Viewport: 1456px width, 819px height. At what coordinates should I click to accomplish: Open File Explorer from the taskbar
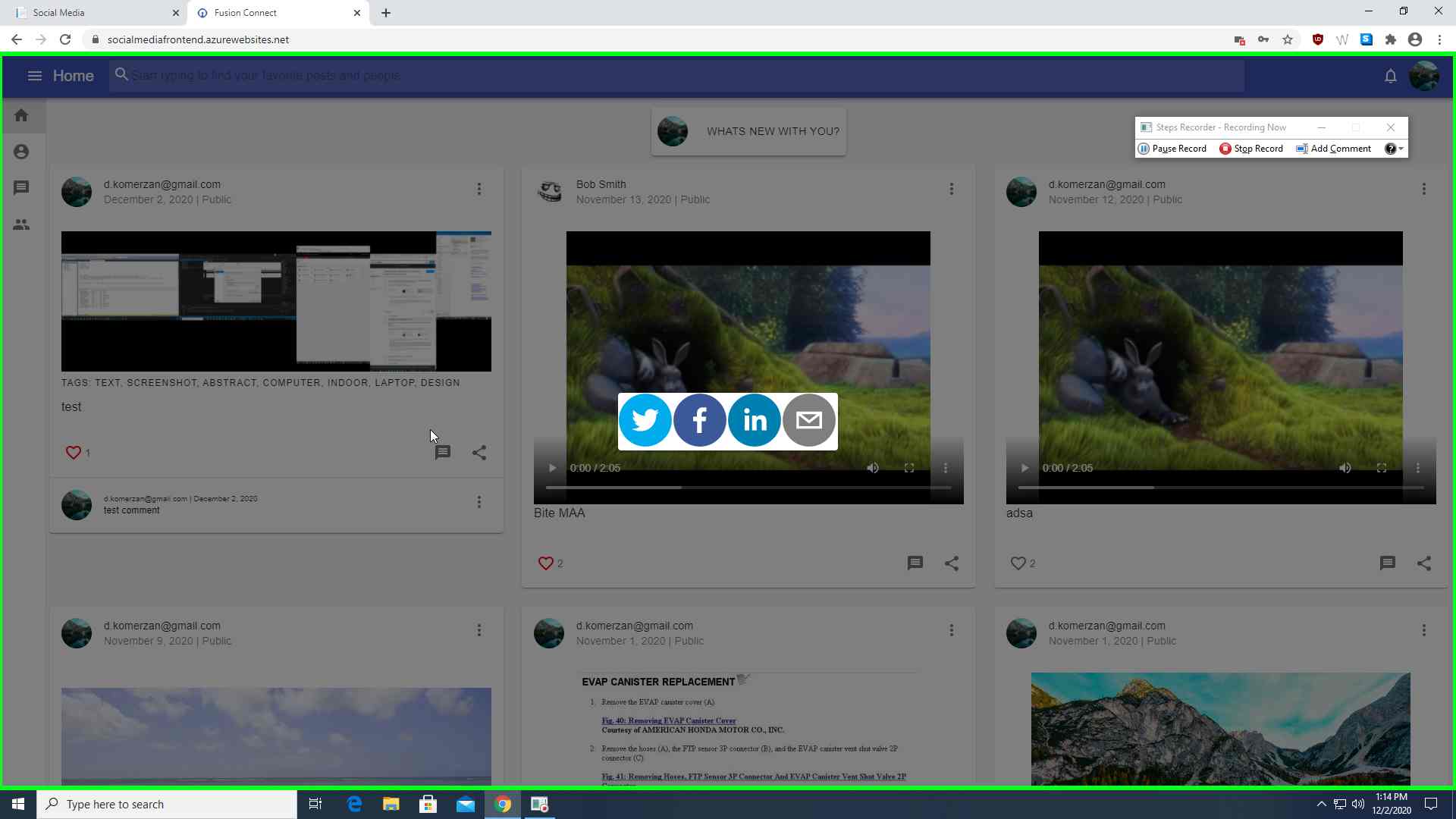[x=391, y=804]
